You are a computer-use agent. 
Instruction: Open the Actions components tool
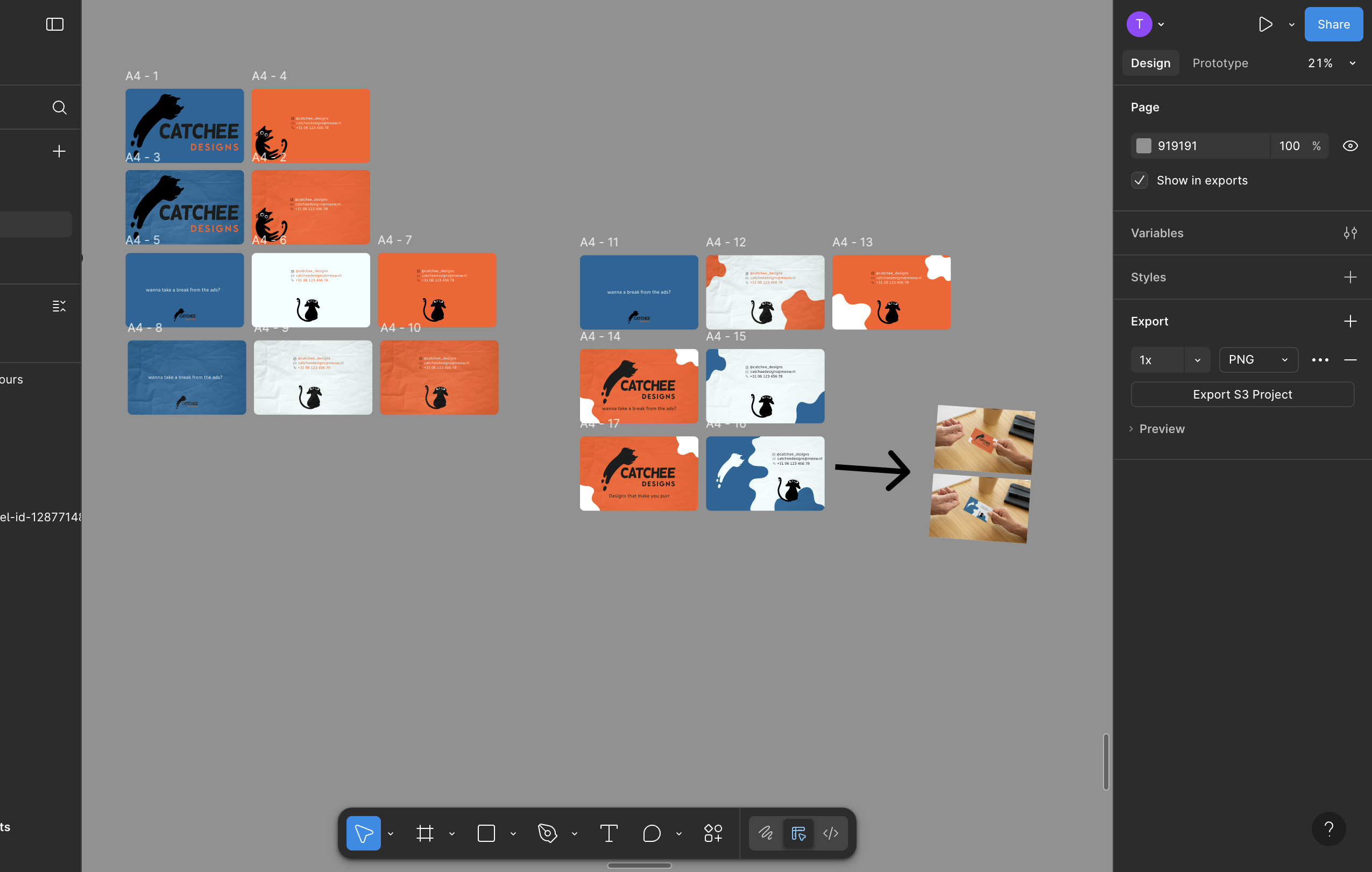pyautogui.click(x=713, y=833)
